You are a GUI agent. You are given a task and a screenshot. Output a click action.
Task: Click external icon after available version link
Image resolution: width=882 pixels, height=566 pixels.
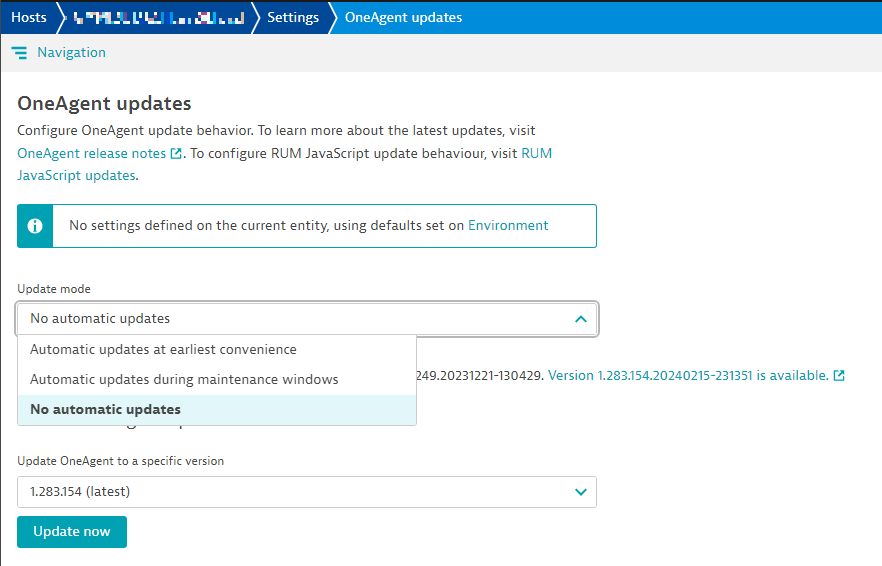(839, 375)
